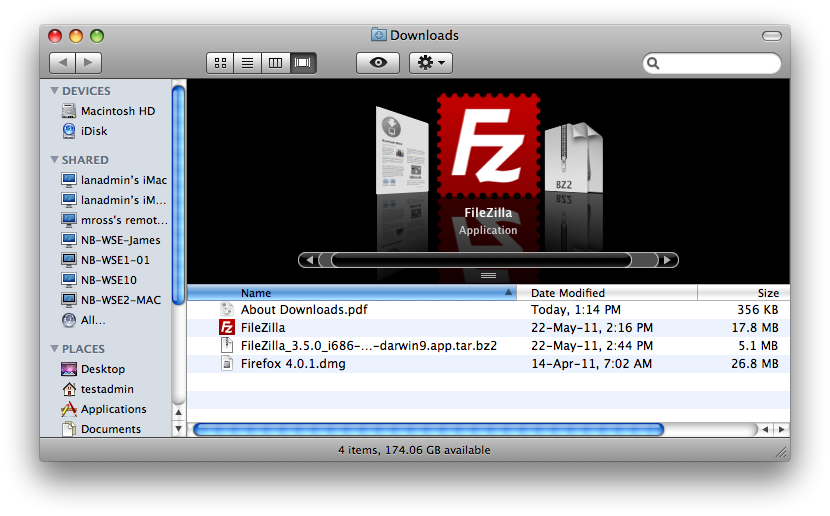The height and width of the screenshot is (516, 830).
Task: Click the Finder search field
Action: click(712, 64)
